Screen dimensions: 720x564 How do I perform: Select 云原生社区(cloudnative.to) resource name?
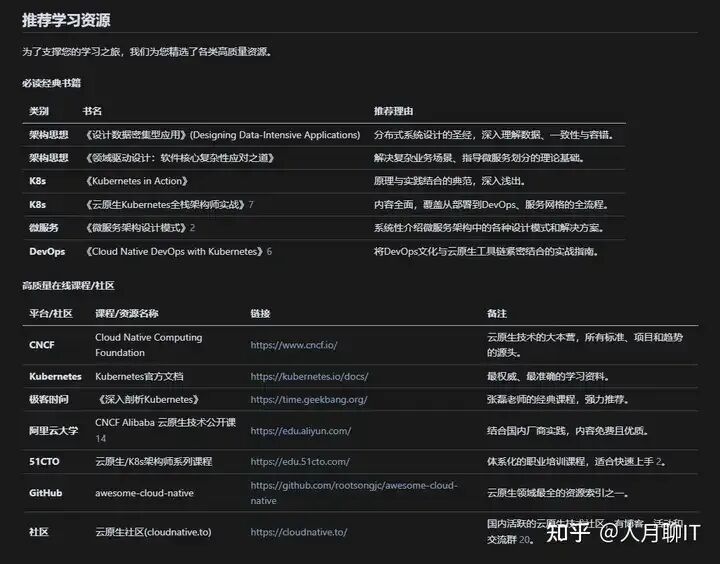(153, 532)
